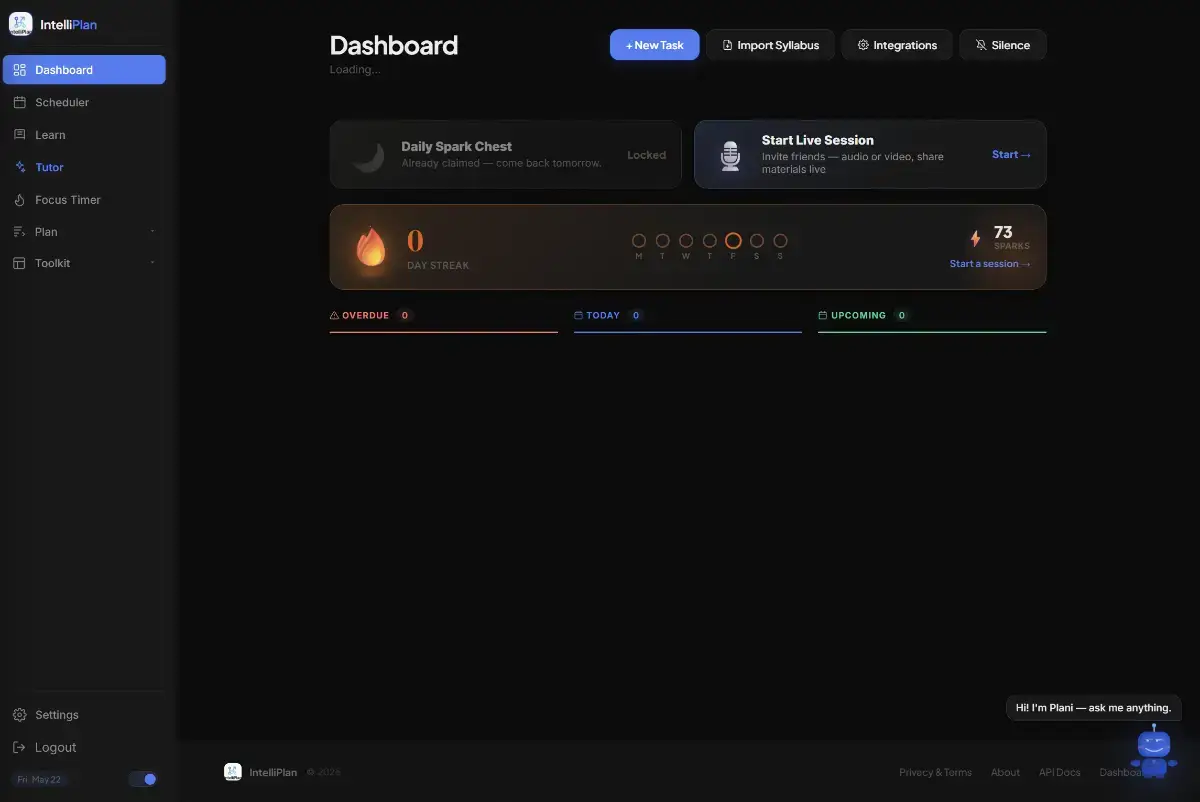This screenshot has width=1200, height=802.
Task: Click the Import Syllabus file icon
Action: coord(727,45)
